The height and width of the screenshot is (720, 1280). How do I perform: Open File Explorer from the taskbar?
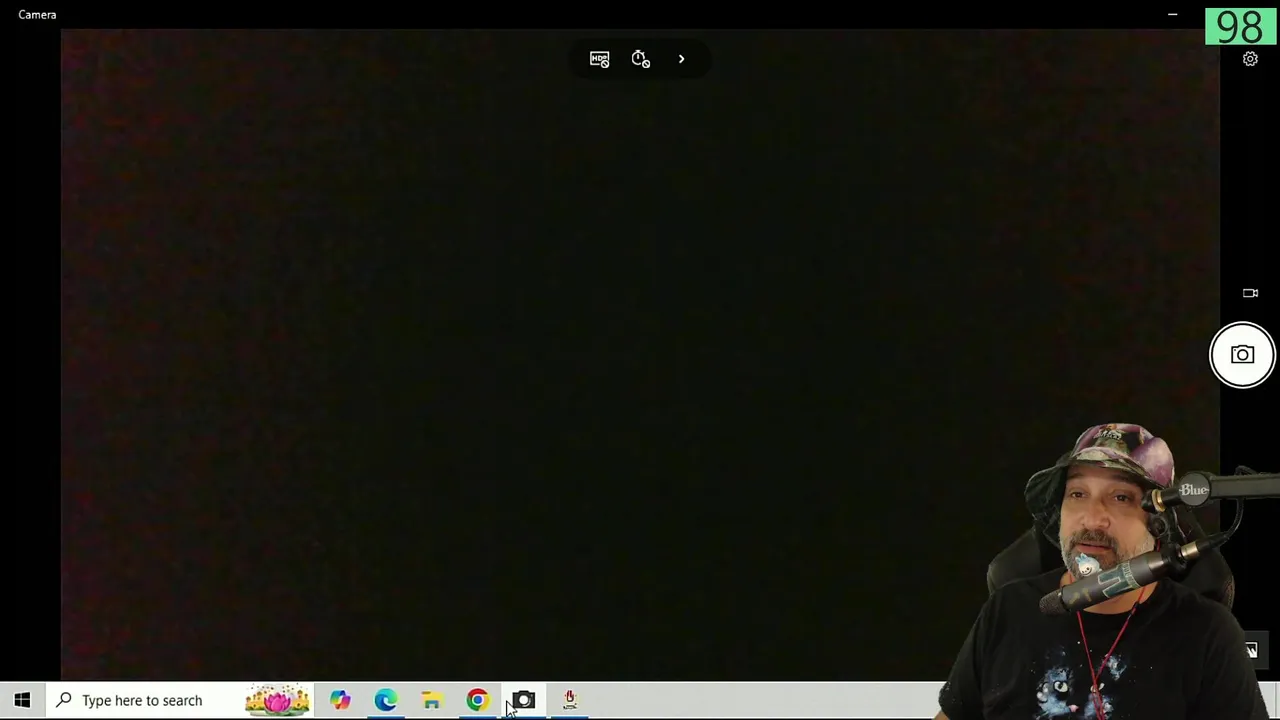431,700
